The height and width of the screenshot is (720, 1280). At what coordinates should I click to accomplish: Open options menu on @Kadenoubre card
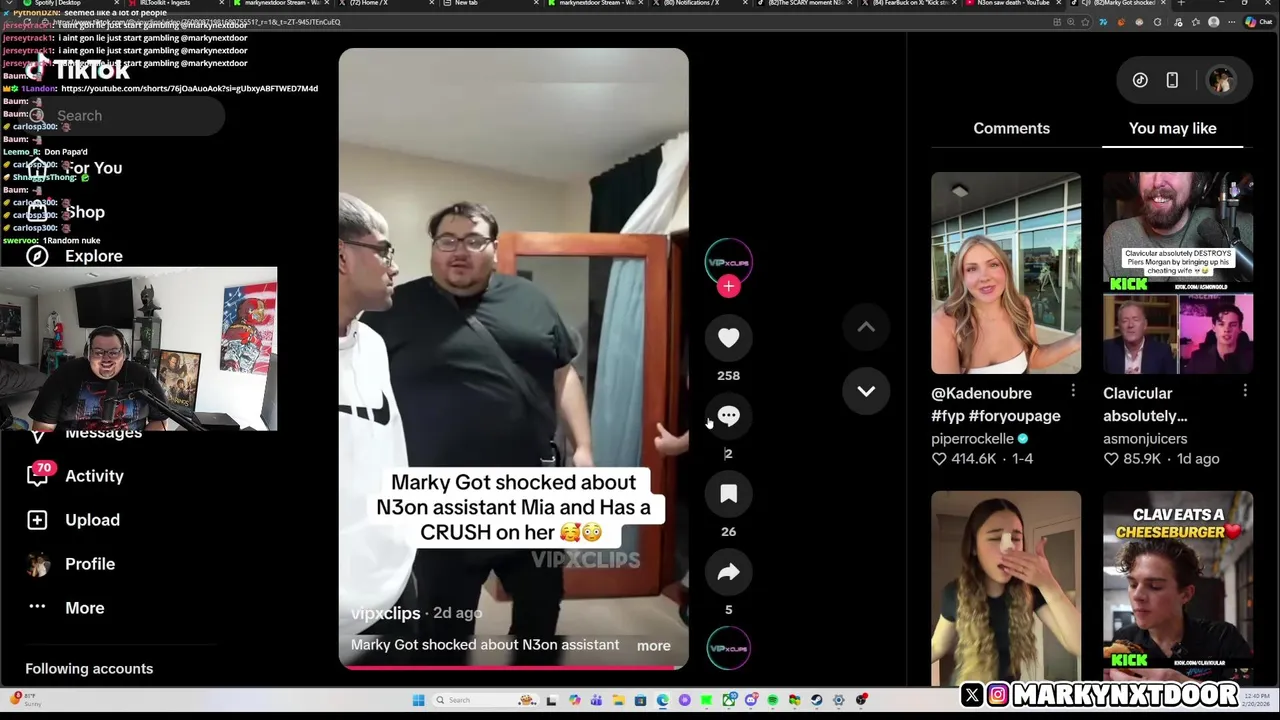pos(1073,391)
